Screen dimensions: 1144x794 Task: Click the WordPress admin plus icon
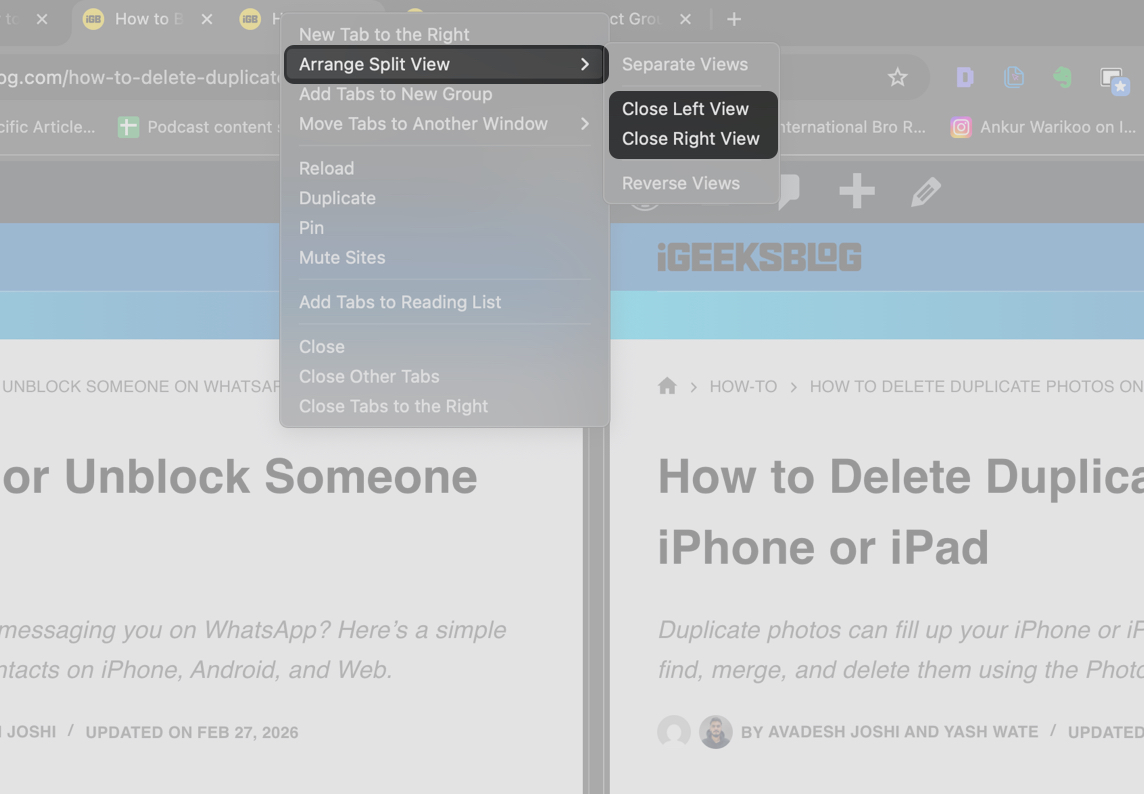click(856, 191)
